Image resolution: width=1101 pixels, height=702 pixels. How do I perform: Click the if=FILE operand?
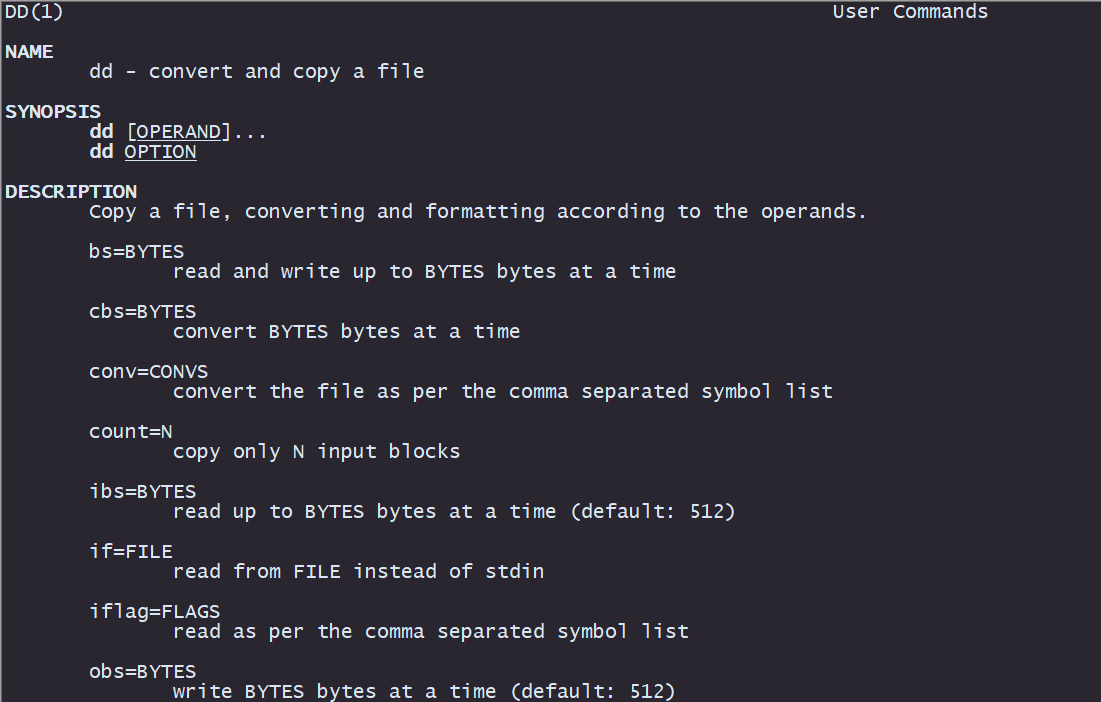130,552
